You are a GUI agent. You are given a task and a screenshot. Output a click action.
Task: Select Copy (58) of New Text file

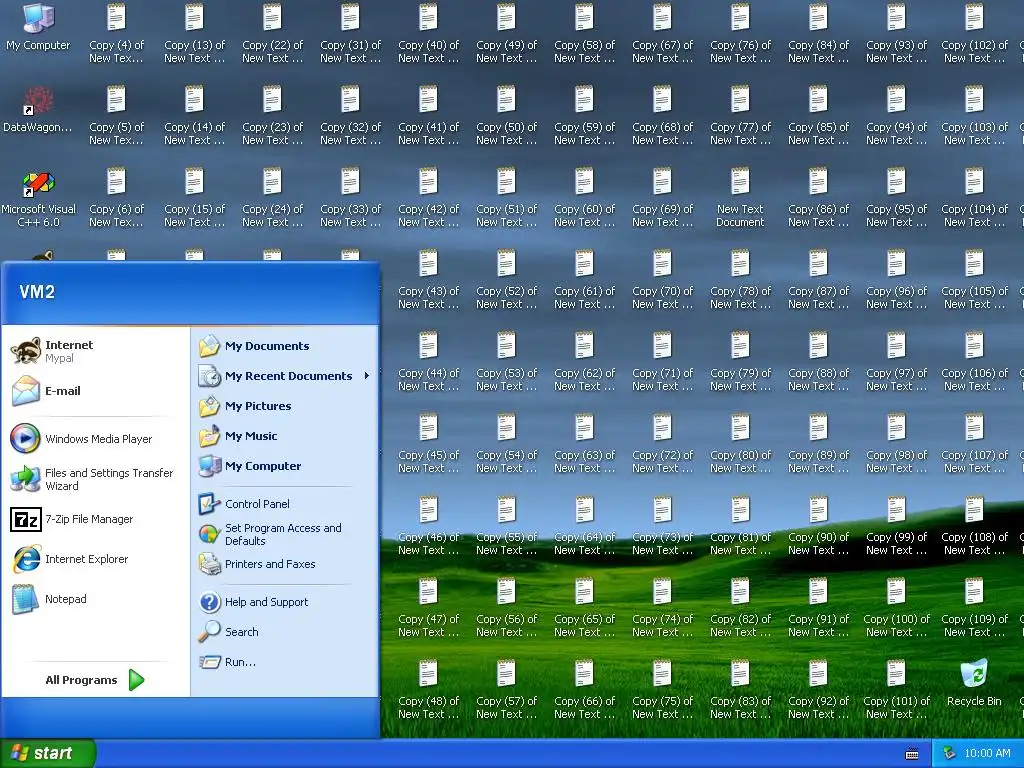(x=584, y=33)
